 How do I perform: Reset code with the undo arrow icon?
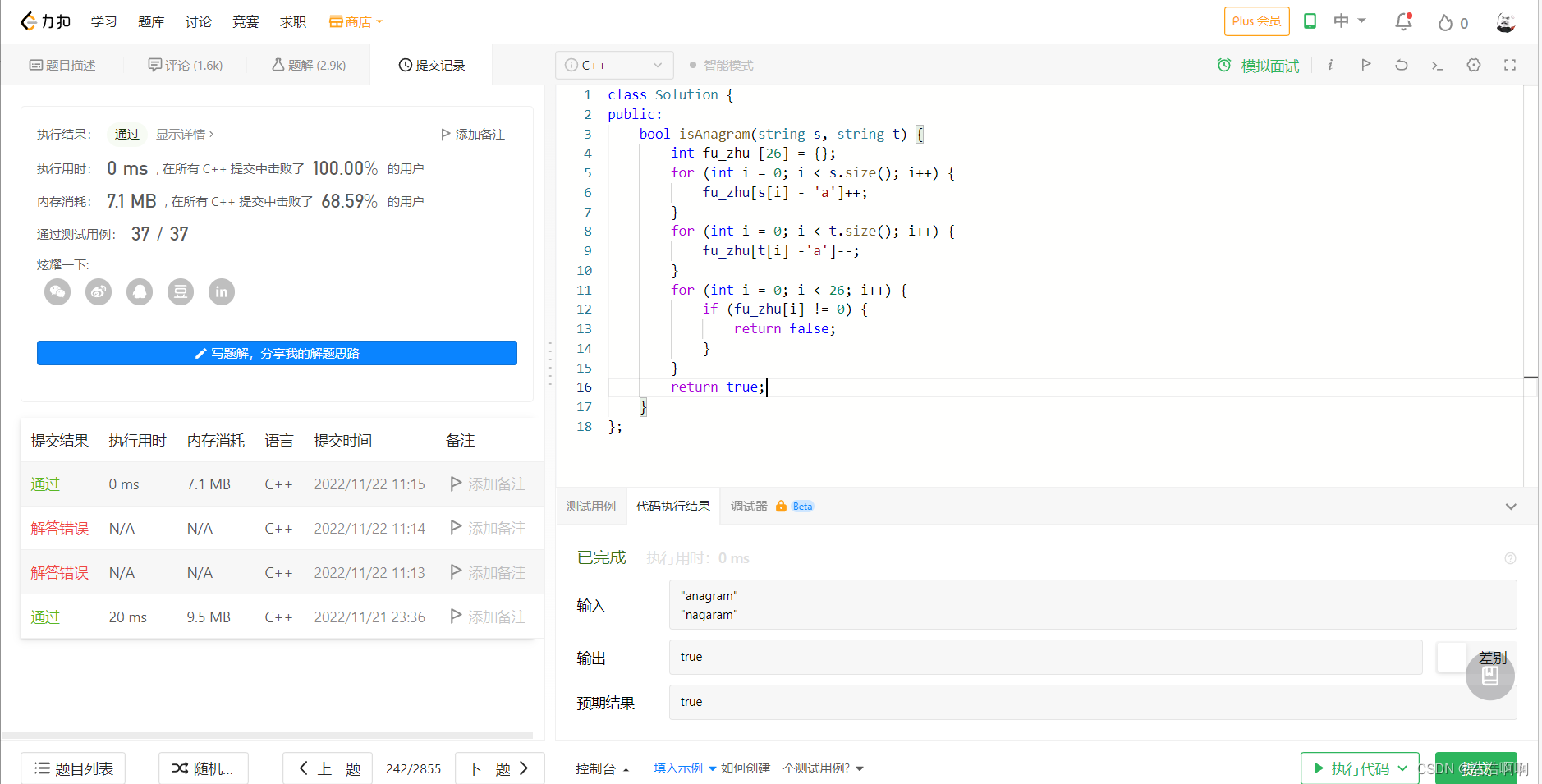pos(1402,65)
